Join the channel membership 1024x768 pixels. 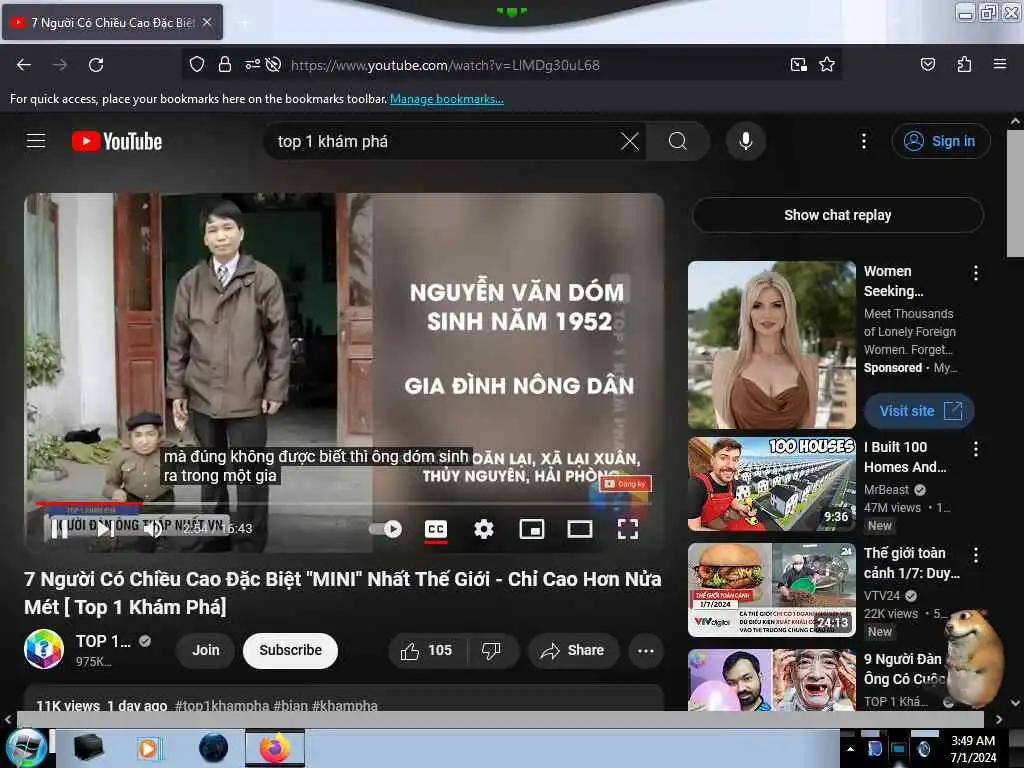pos(205,650)
